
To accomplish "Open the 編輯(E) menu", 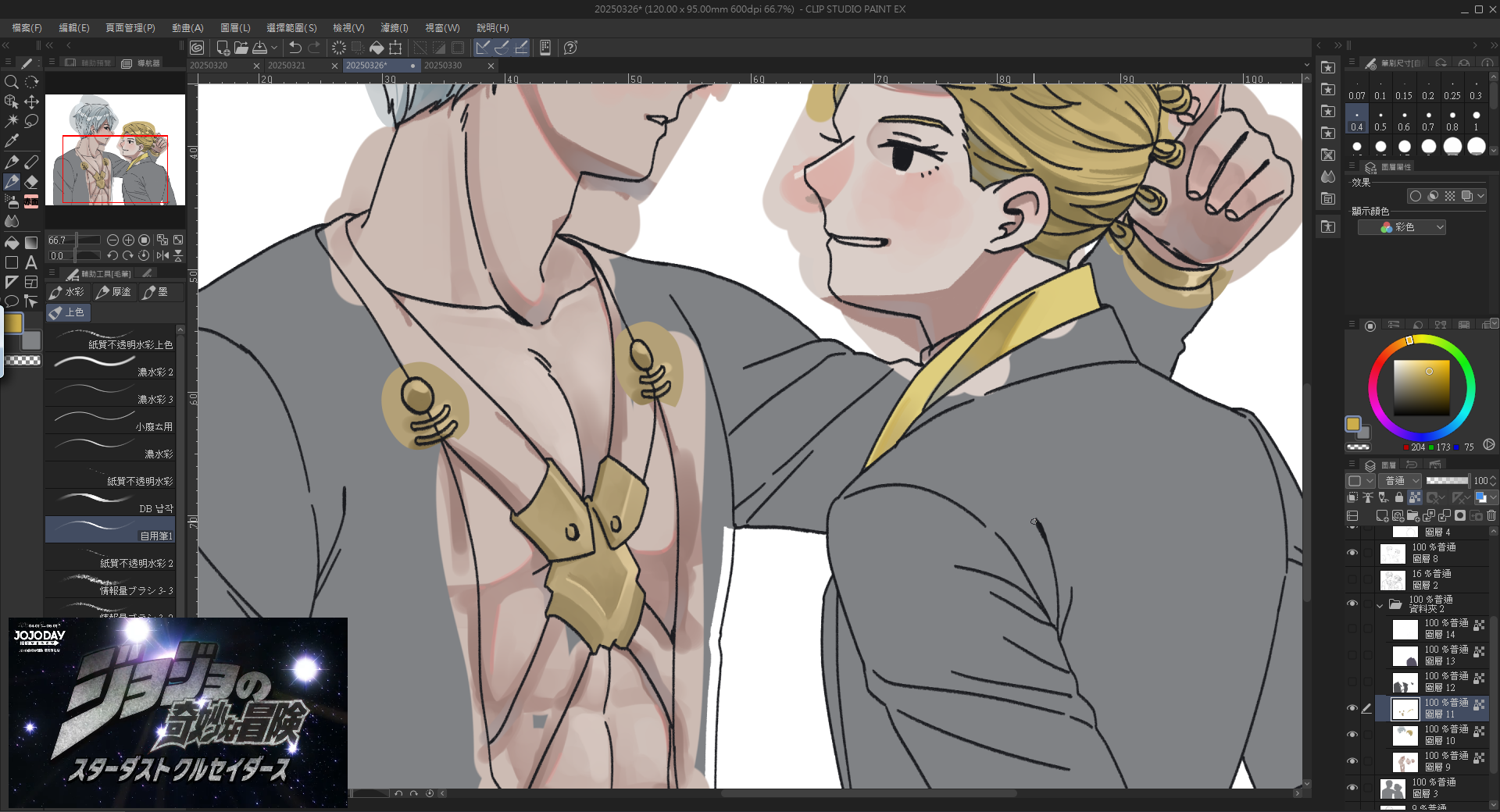I will point(74,27).
